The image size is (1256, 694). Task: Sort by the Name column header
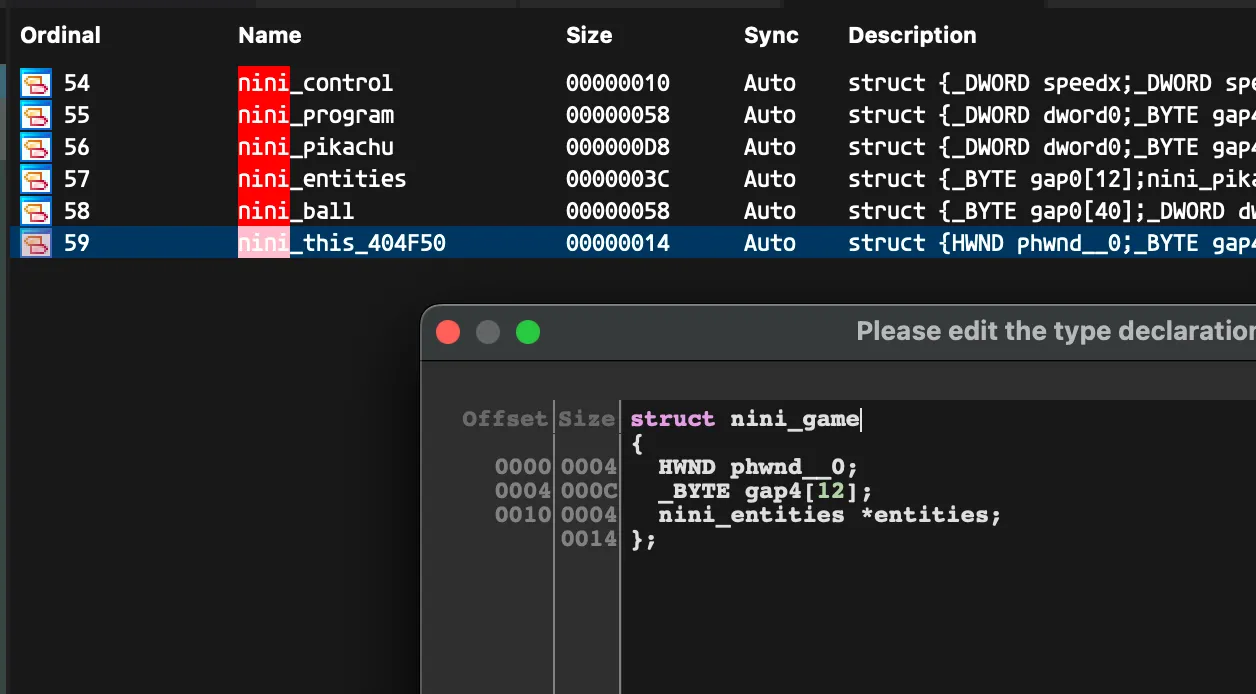270,35
